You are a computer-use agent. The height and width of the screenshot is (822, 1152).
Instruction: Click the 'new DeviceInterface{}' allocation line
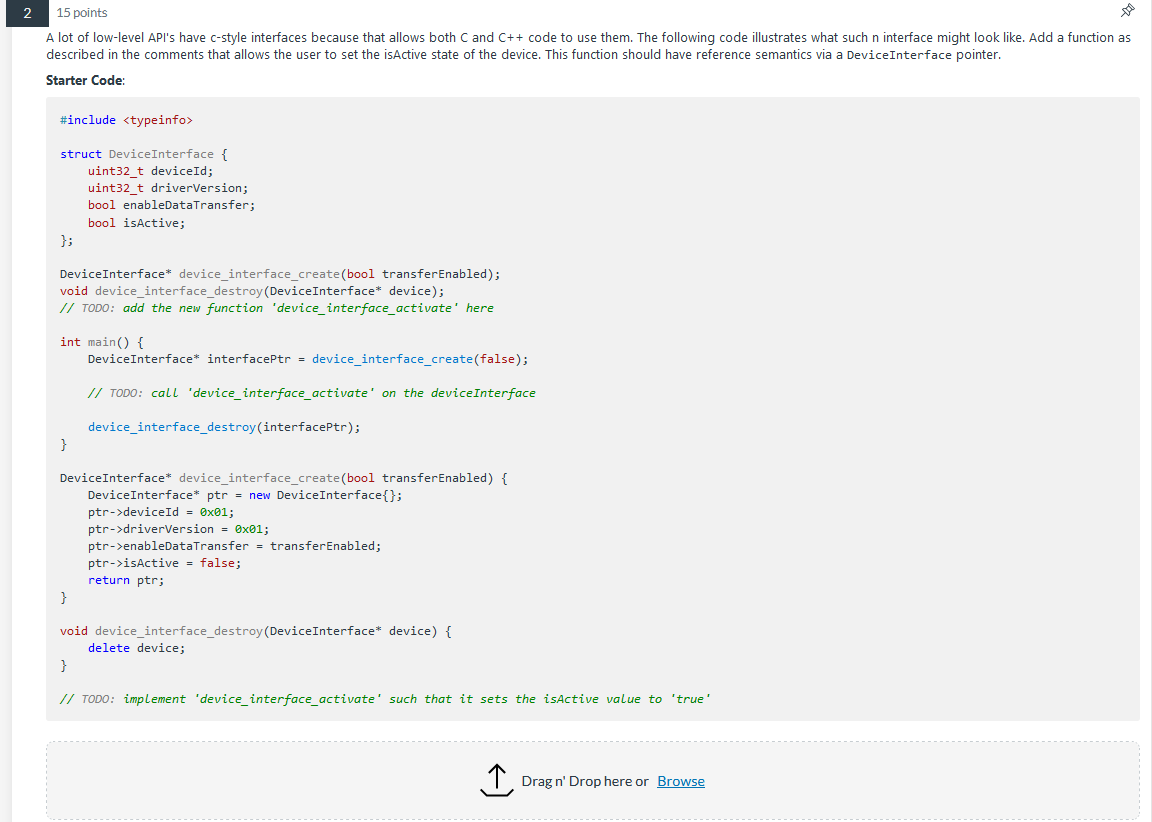[245, 495]
